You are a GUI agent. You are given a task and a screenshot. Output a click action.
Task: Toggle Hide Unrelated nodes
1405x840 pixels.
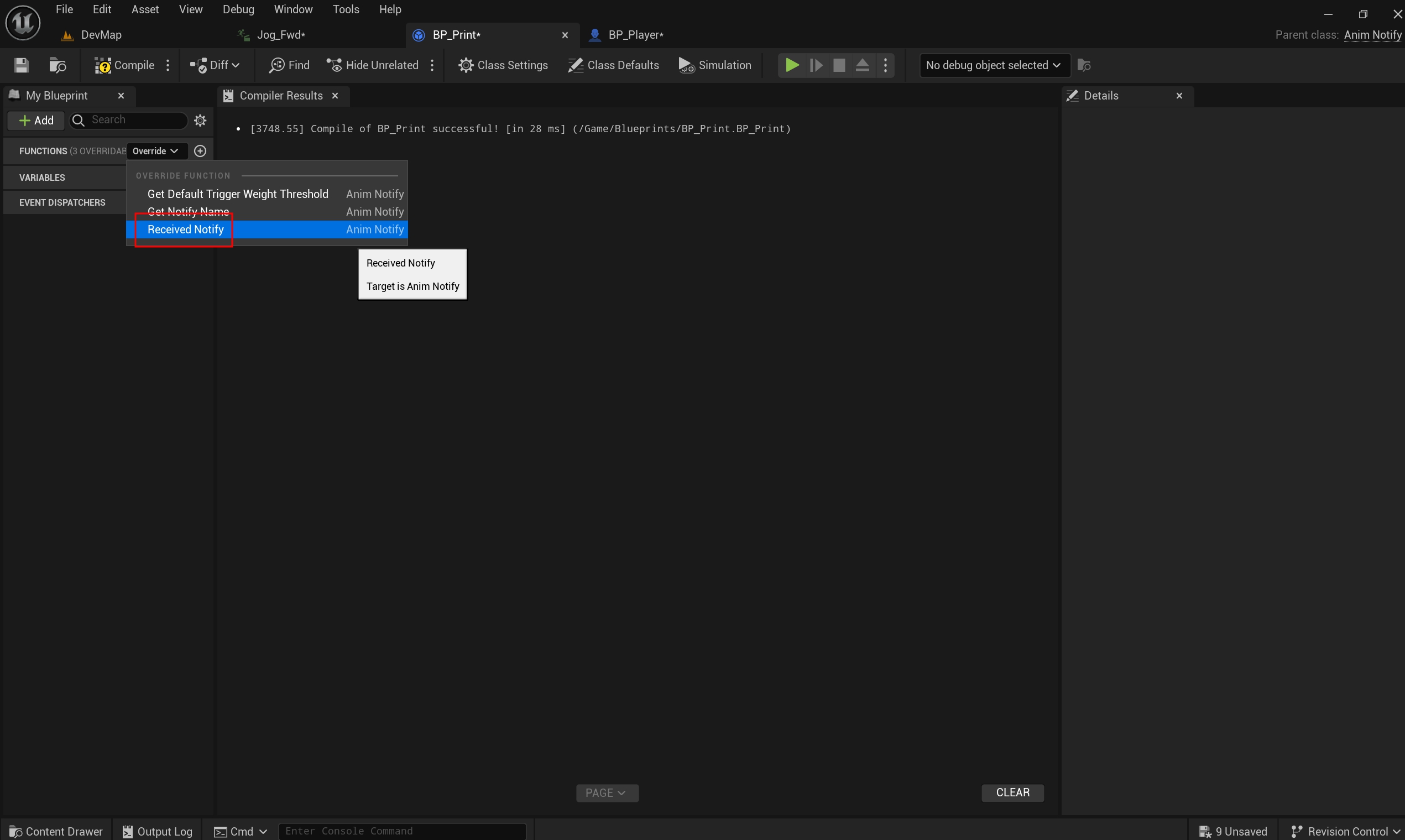373,65
